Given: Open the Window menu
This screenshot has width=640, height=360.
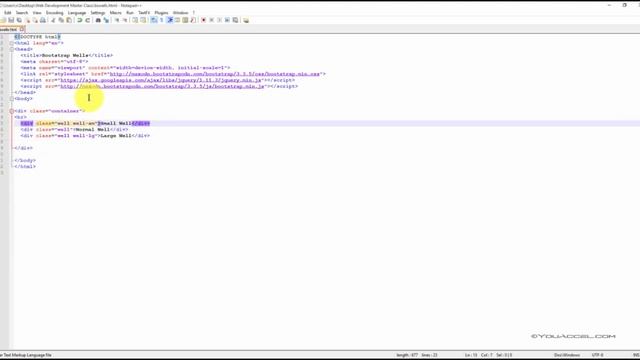Looking at the screenshot, I should click(180, 13).
